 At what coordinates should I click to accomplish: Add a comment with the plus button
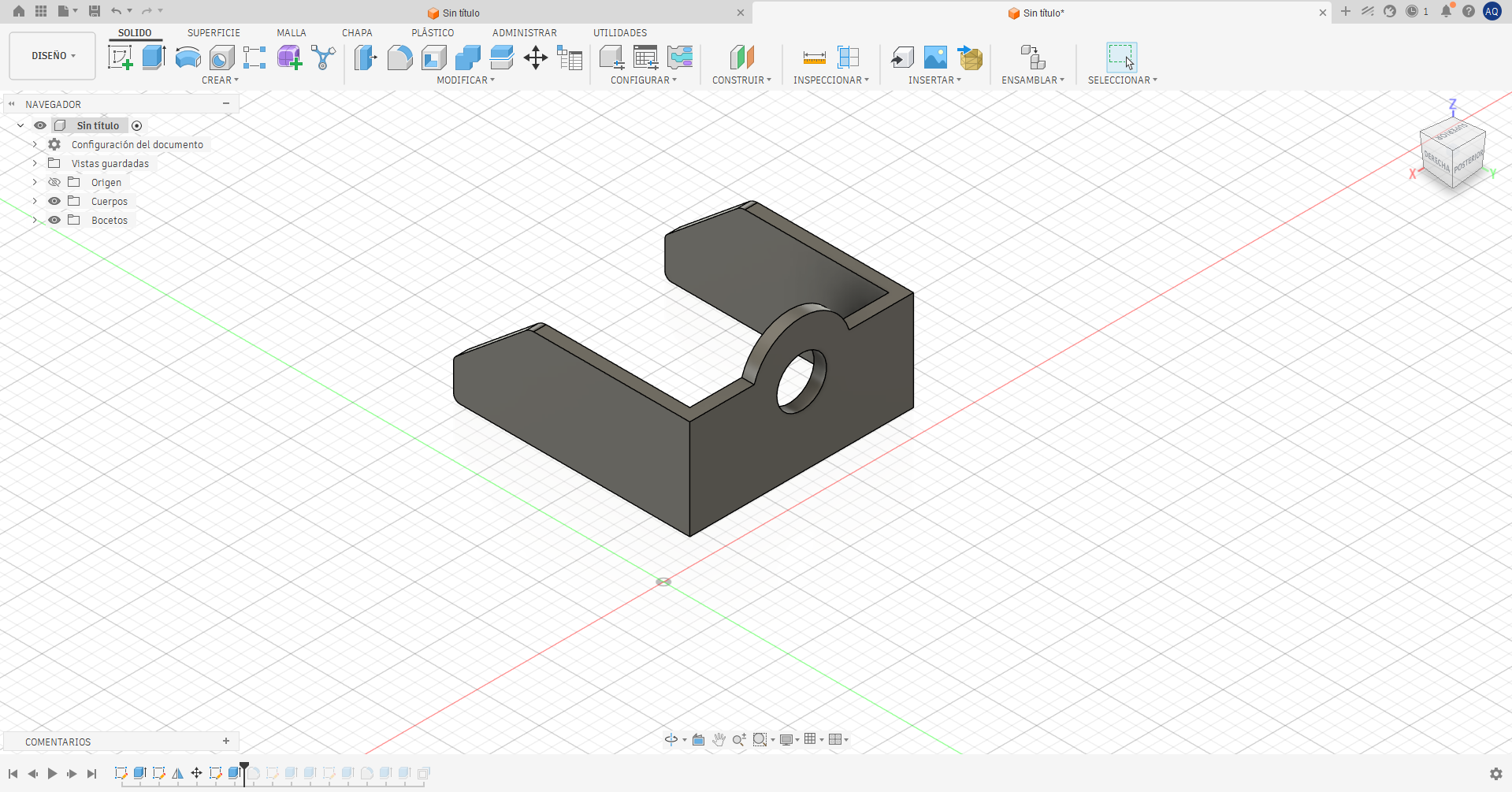pos(226,741)
